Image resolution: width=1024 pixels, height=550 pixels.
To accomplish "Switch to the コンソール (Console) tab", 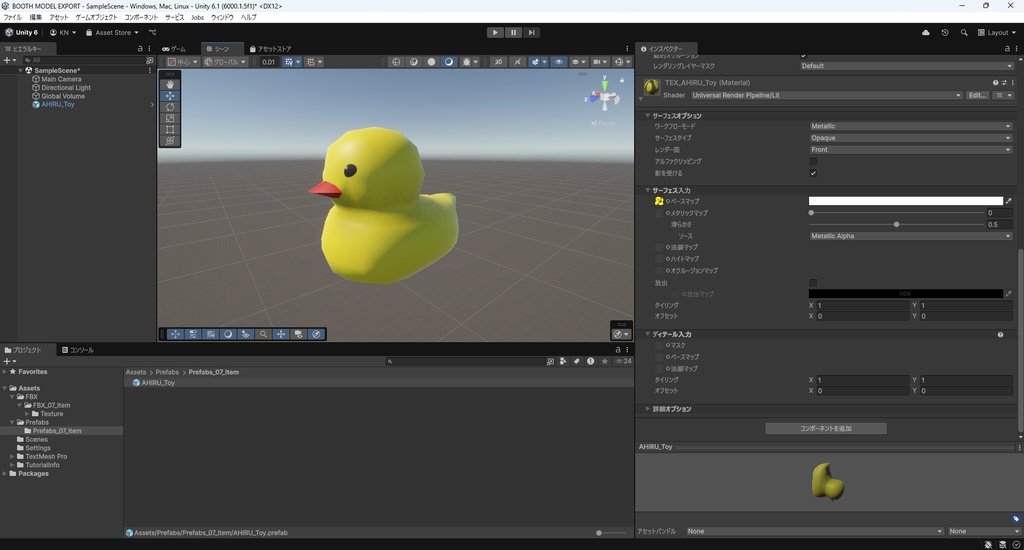I will 78,350.
